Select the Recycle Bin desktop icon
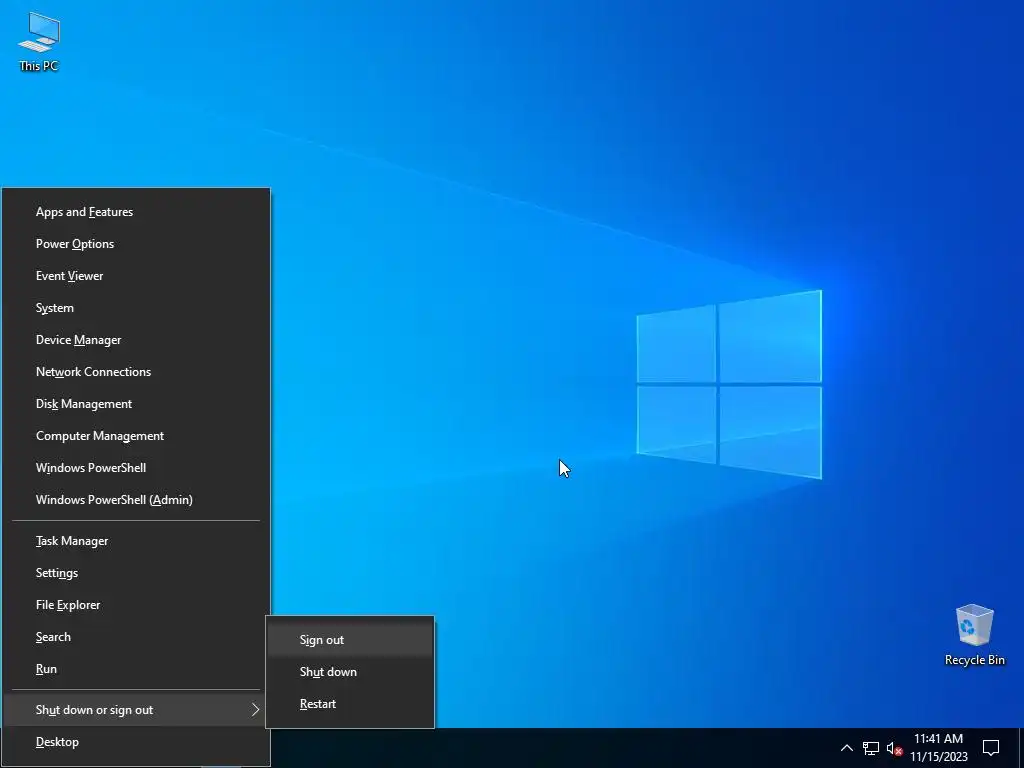The image size is (1024, 768). 974,634
